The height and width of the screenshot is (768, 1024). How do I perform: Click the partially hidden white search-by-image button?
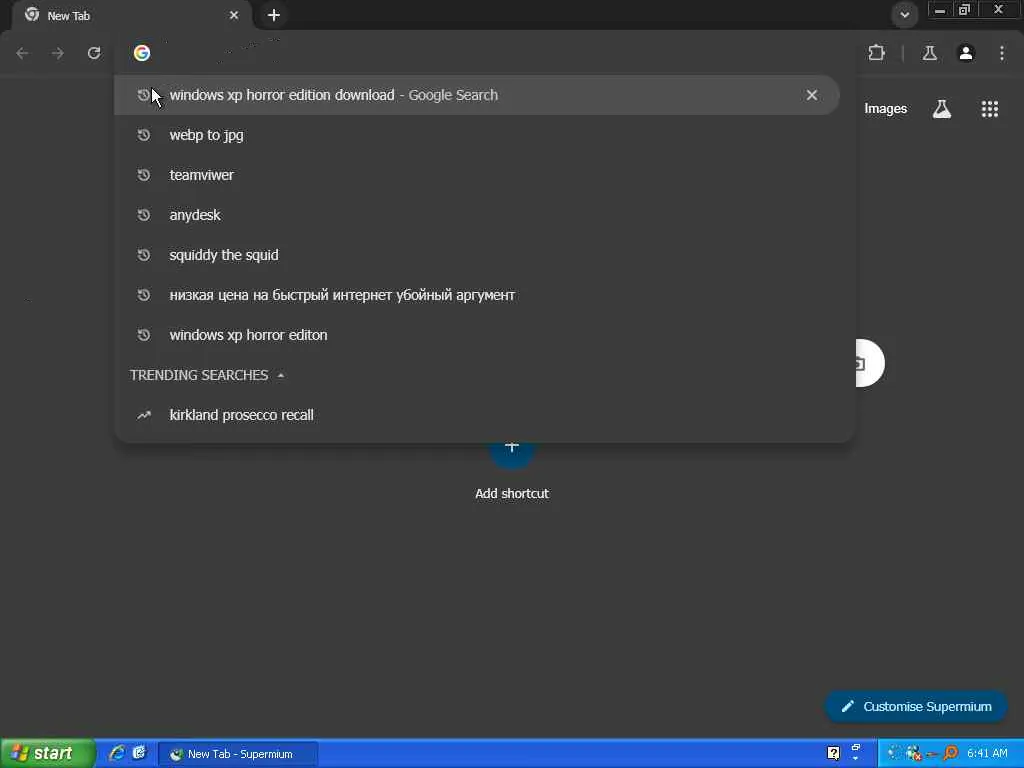tap(870, 363)
